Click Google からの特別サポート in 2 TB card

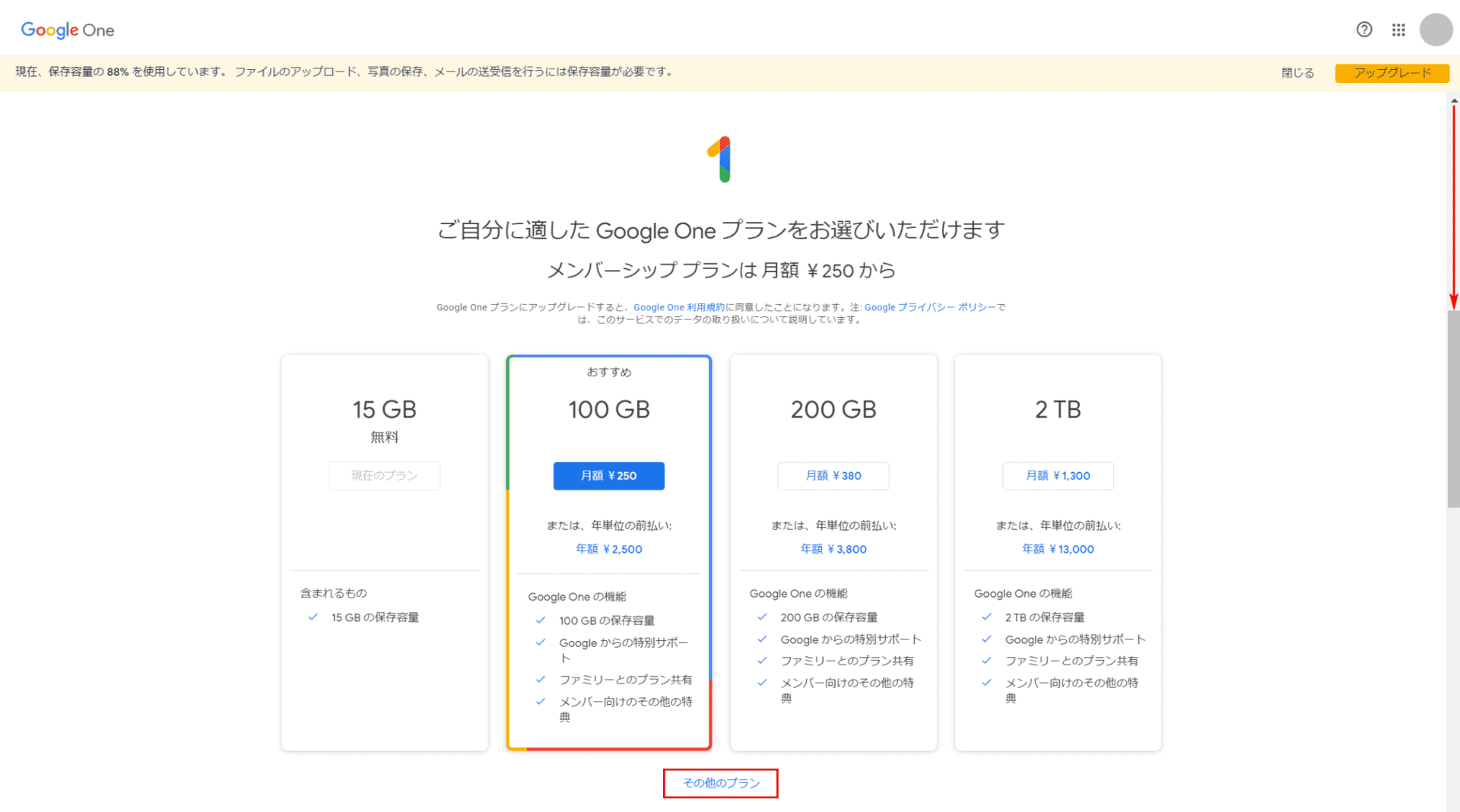pyautogui.click(x=1075, y=639)
